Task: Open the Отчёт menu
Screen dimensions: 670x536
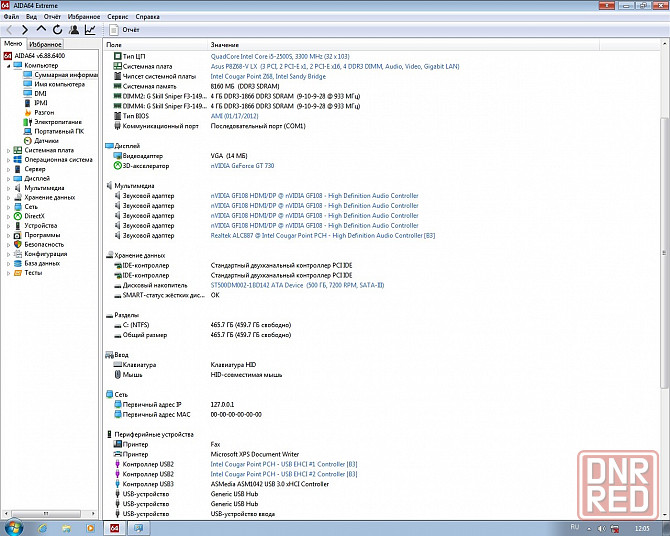Action: (52, 17)
